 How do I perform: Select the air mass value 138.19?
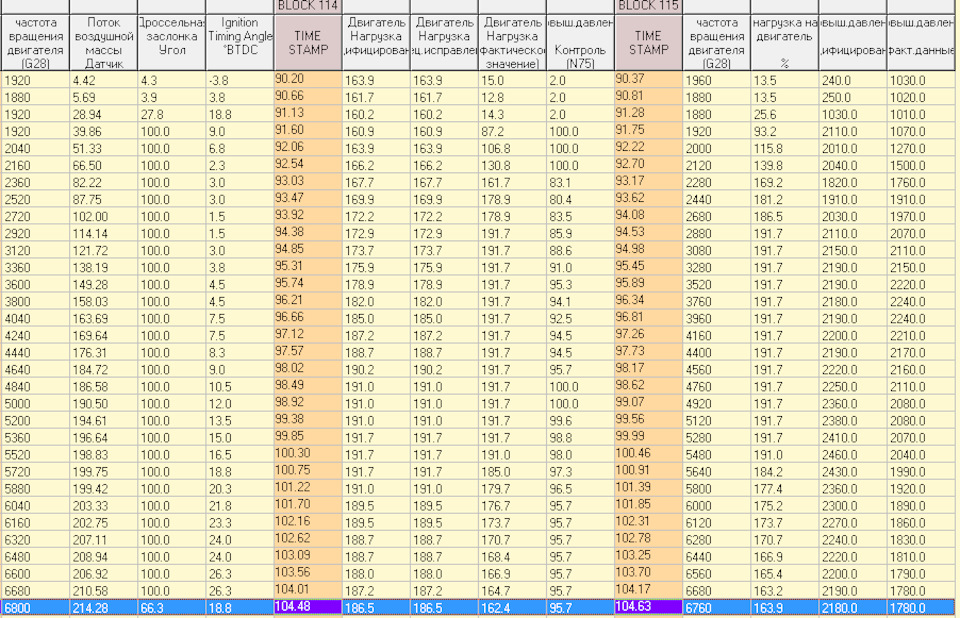point(103,268)
